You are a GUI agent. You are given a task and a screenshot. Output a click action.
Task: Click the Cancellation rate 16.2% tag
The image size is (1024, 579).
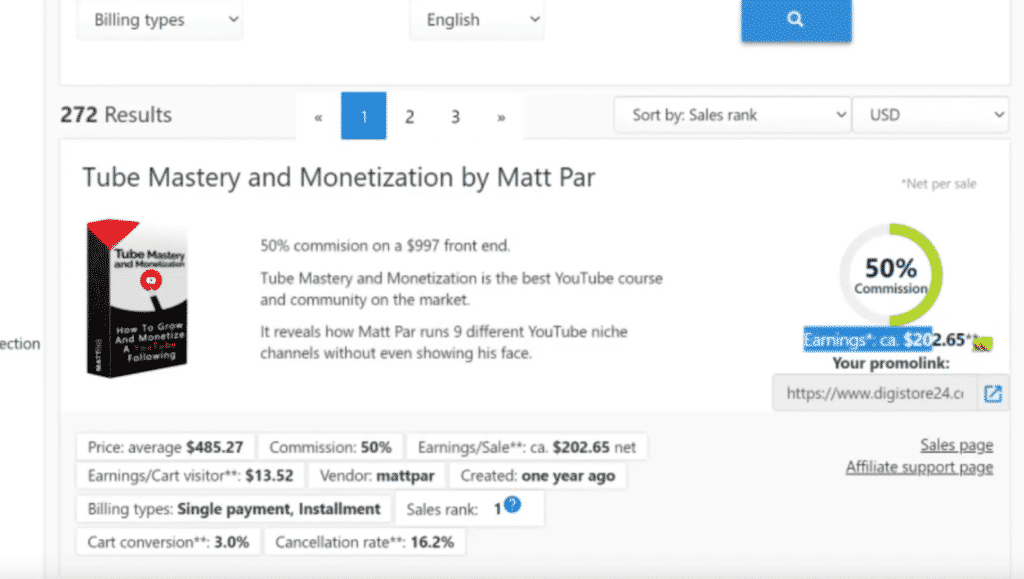point(364,542)
